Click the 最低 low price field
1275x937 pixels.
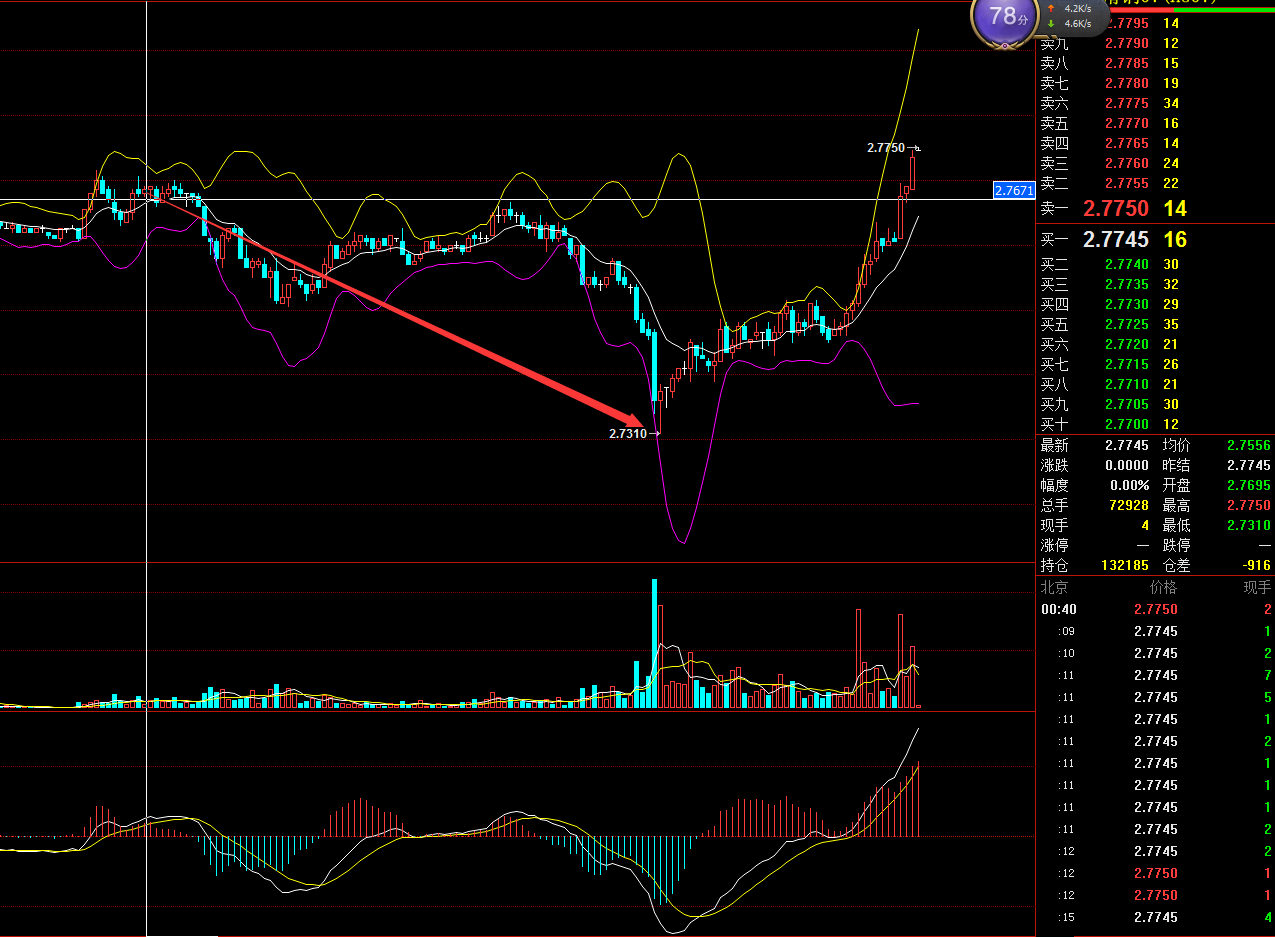click(1217, 525)
